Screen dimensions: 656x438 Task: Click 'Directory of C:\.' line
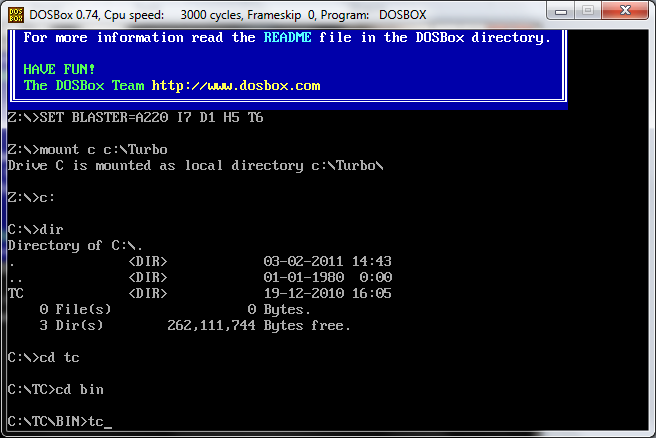tap(75, 246)
